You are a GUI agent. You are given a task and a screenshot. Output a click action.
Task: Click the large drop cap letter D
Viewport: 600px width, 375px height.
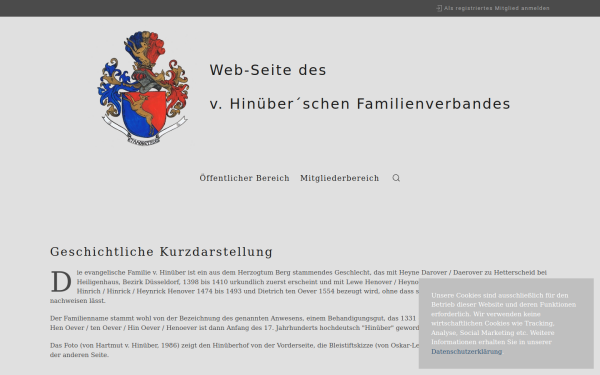pyautogui.click(x=61, y=282)
